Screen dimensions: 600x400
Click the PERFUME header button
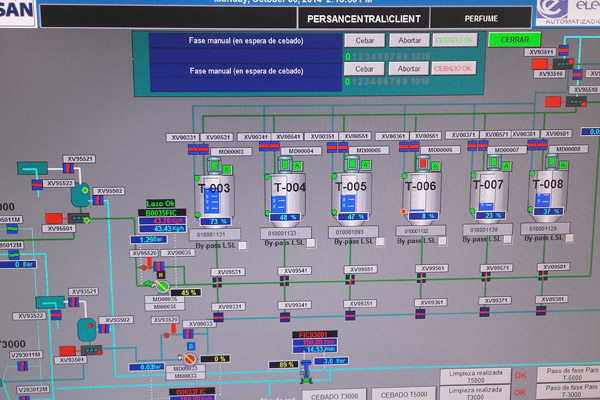[481, 18]
